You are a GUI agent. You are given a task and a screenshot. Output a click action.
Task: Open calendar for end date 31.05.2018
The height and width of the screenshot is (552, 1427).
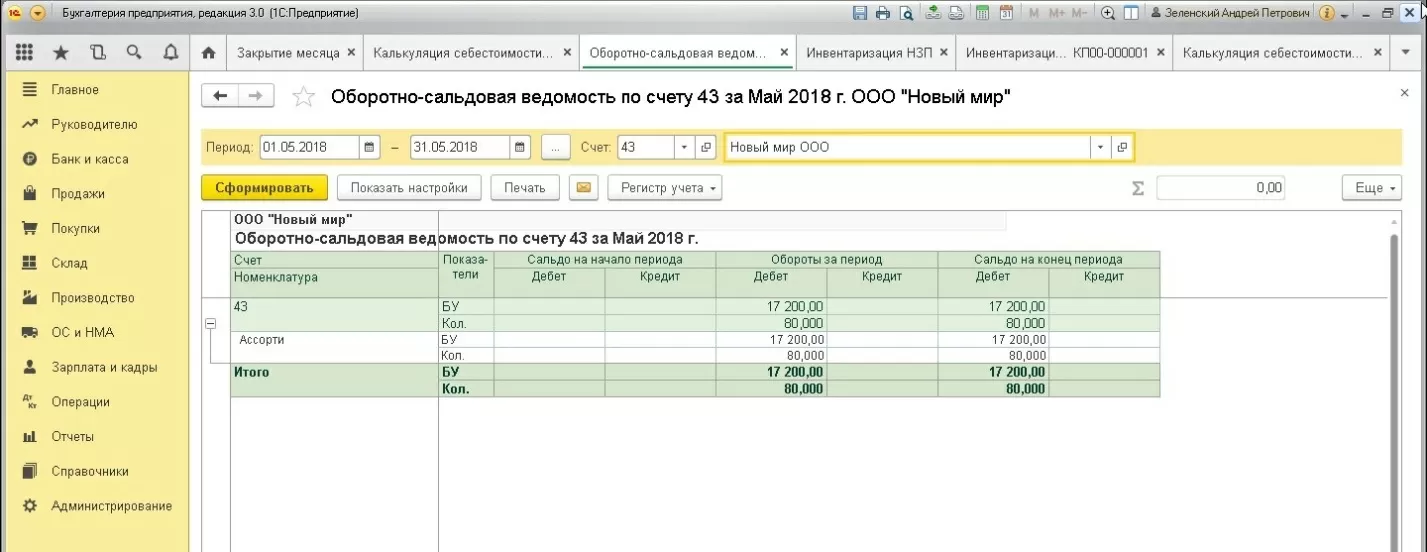pyautogui.click(x=520, y=147)
